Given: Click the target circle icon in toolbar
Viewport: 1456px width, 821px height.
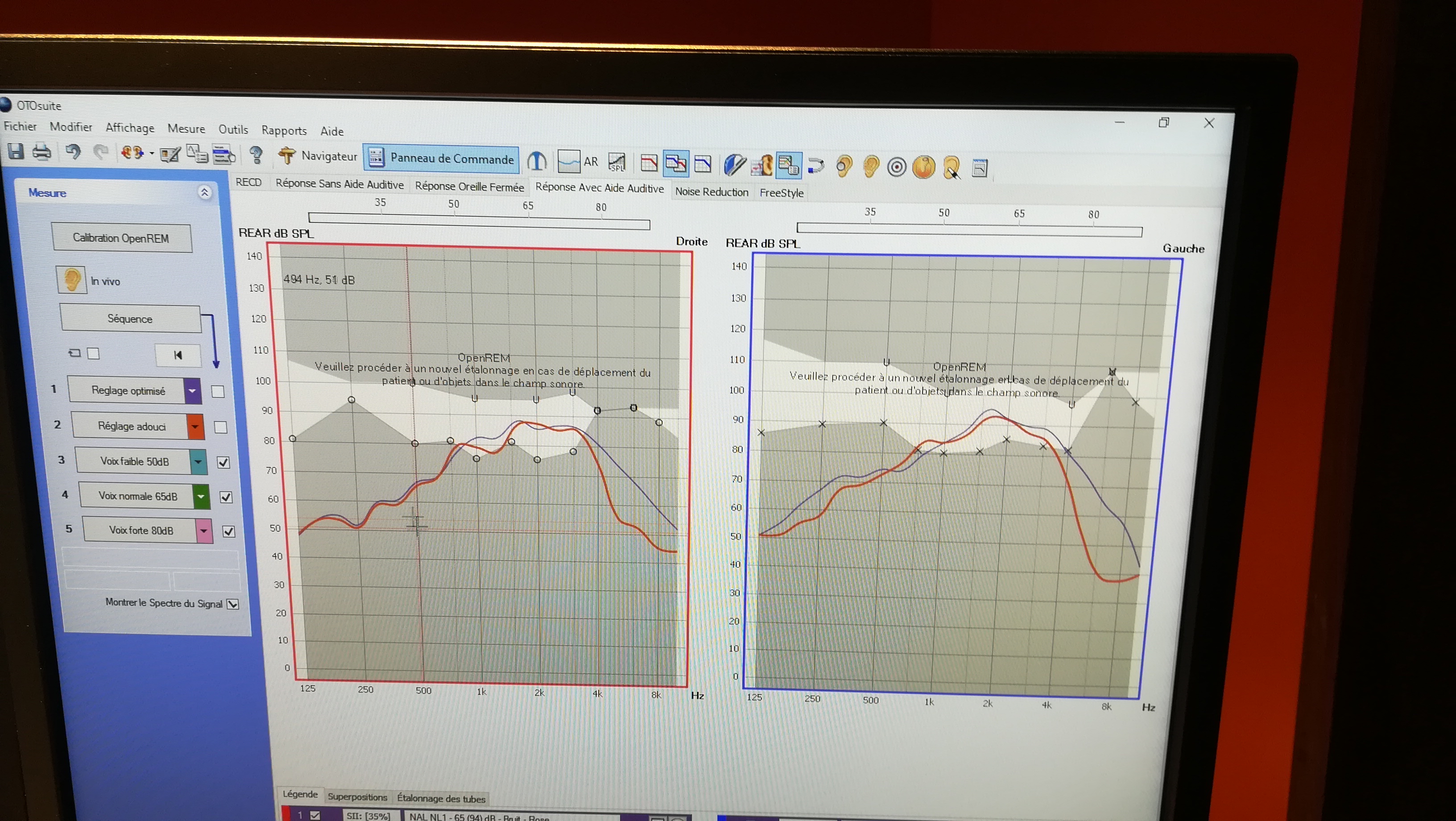Looking at the screenshot, I should (x=897, y=167).
